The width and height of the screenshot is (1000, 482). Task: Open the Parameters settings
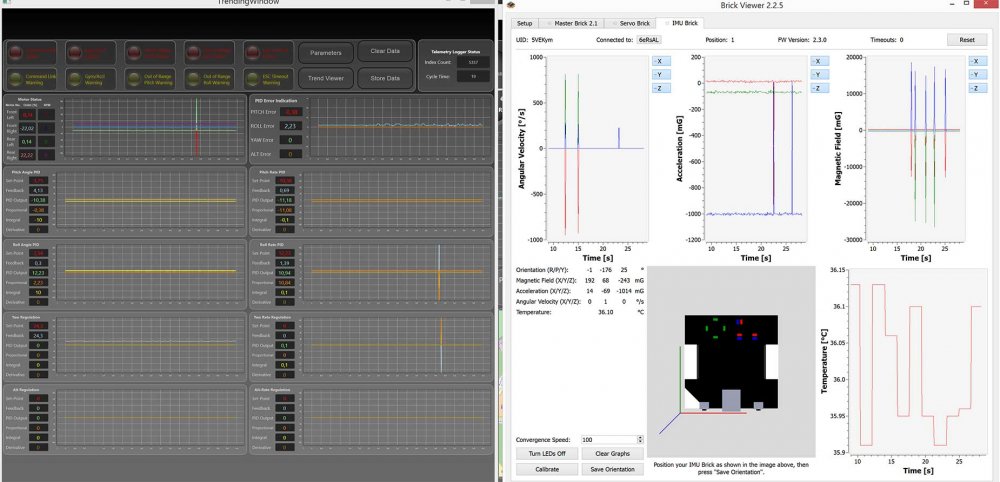pyautogui.click(x=326, y=52)
